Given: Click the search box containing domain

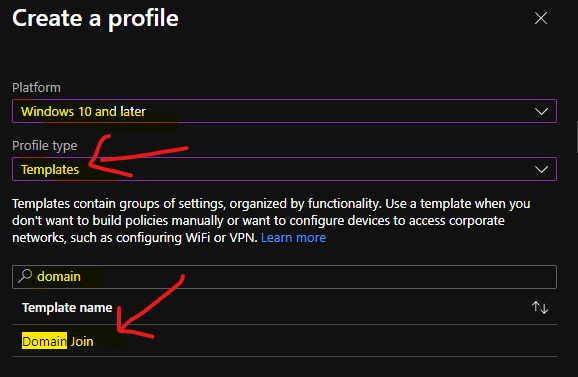Looking at the screenshot, I should pos(284,277).
